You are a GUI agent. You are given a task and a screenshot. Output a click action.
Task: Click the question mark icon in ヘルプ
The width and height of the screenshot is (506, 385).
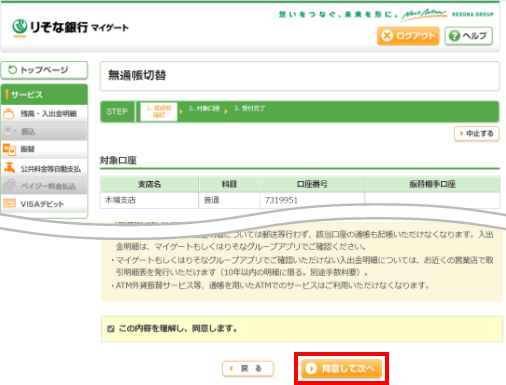[454, 36]
